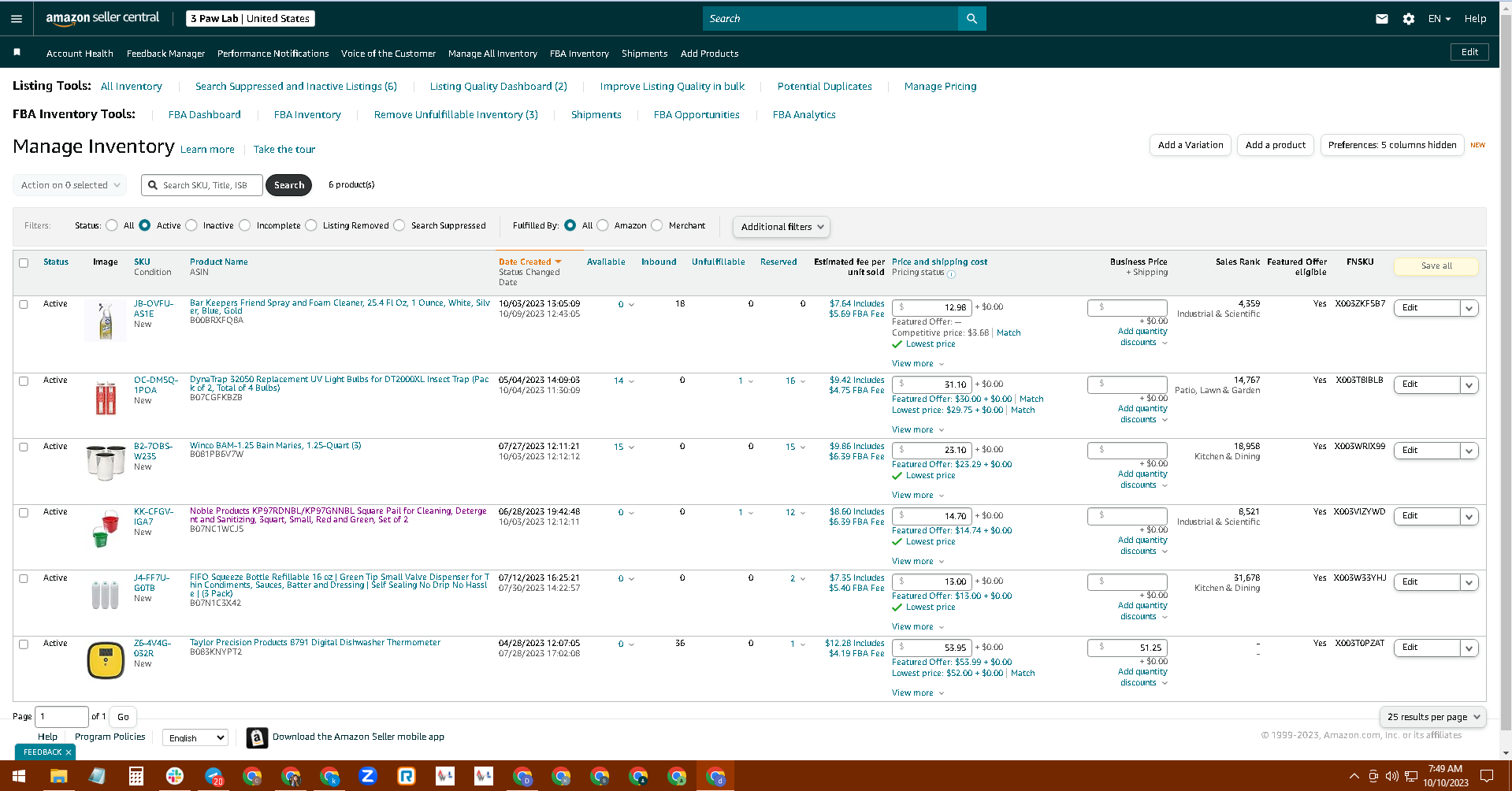Screen dimensions: 1512x791
Task: Click Taylor thermometer product thumbnail
Action: [x=106, y=660]
